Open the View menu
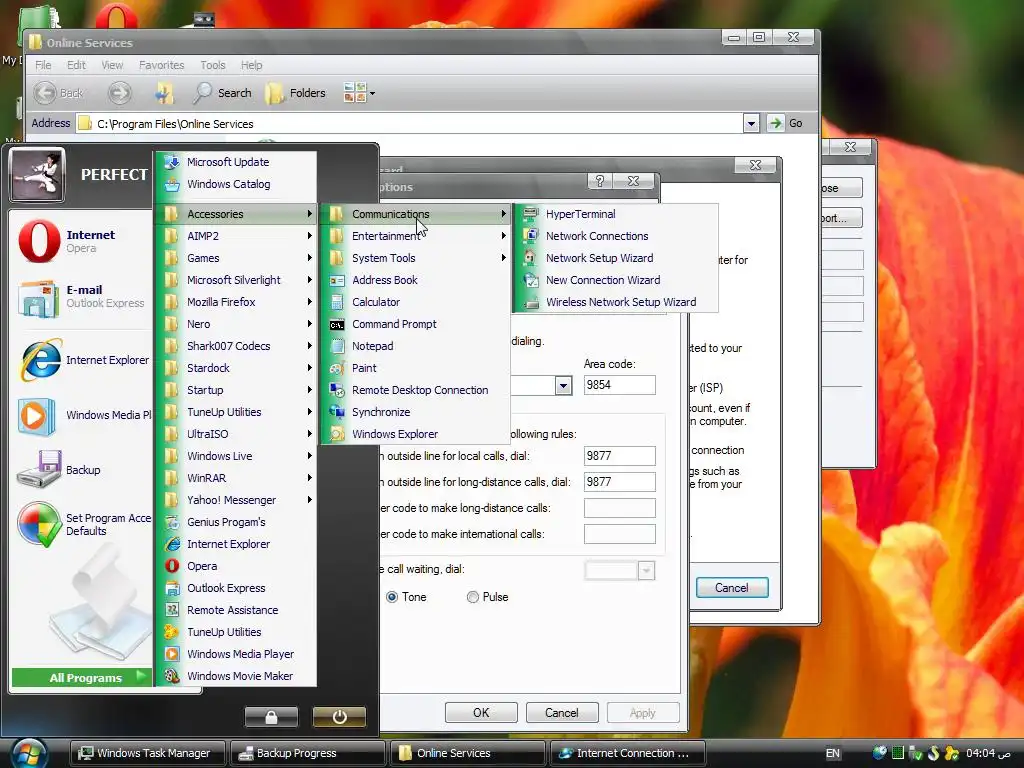The image size is (1024, 768). point(112,65)
